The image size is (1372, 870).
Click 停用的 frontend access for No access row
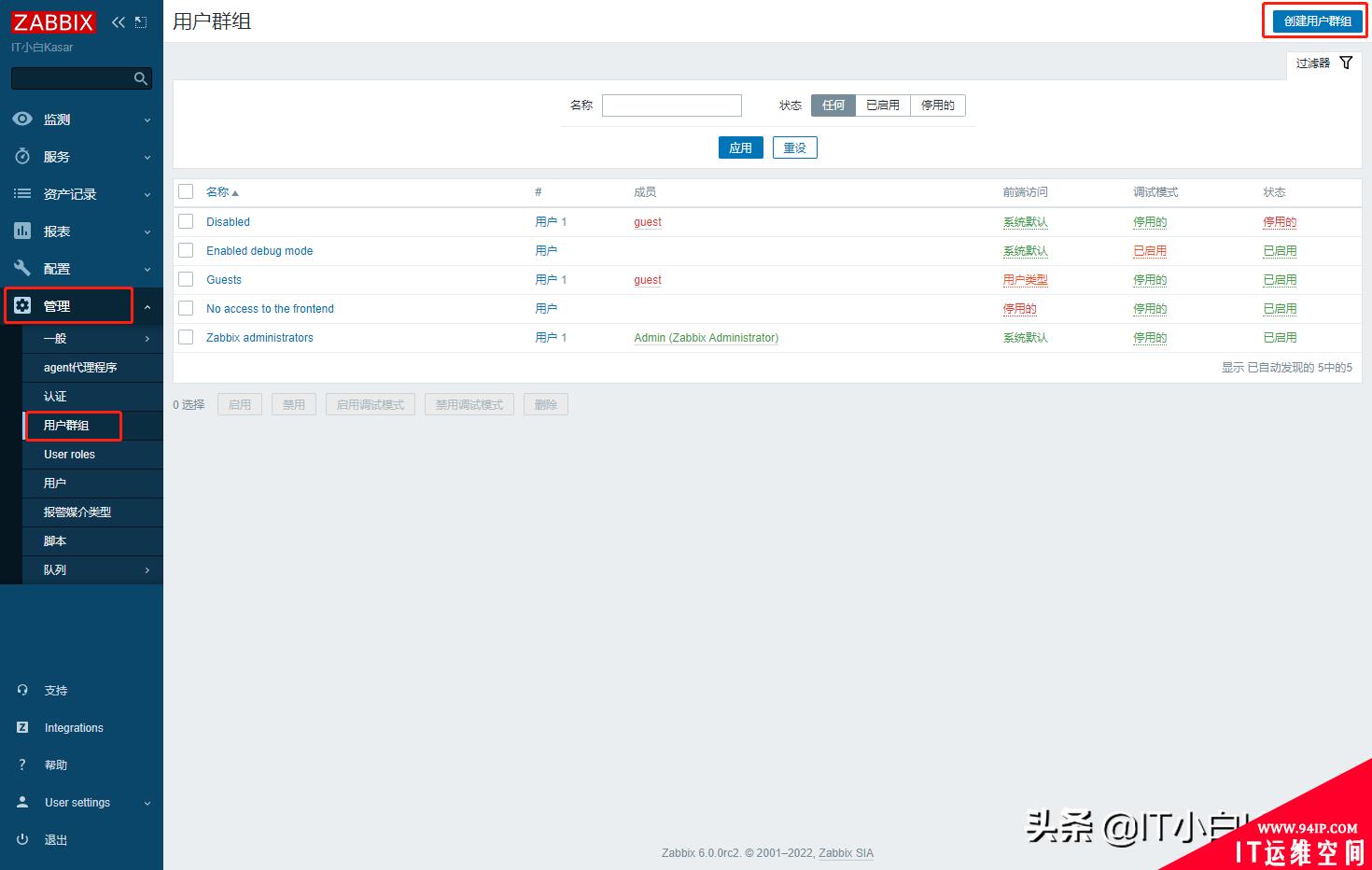tap(1019, 309)
